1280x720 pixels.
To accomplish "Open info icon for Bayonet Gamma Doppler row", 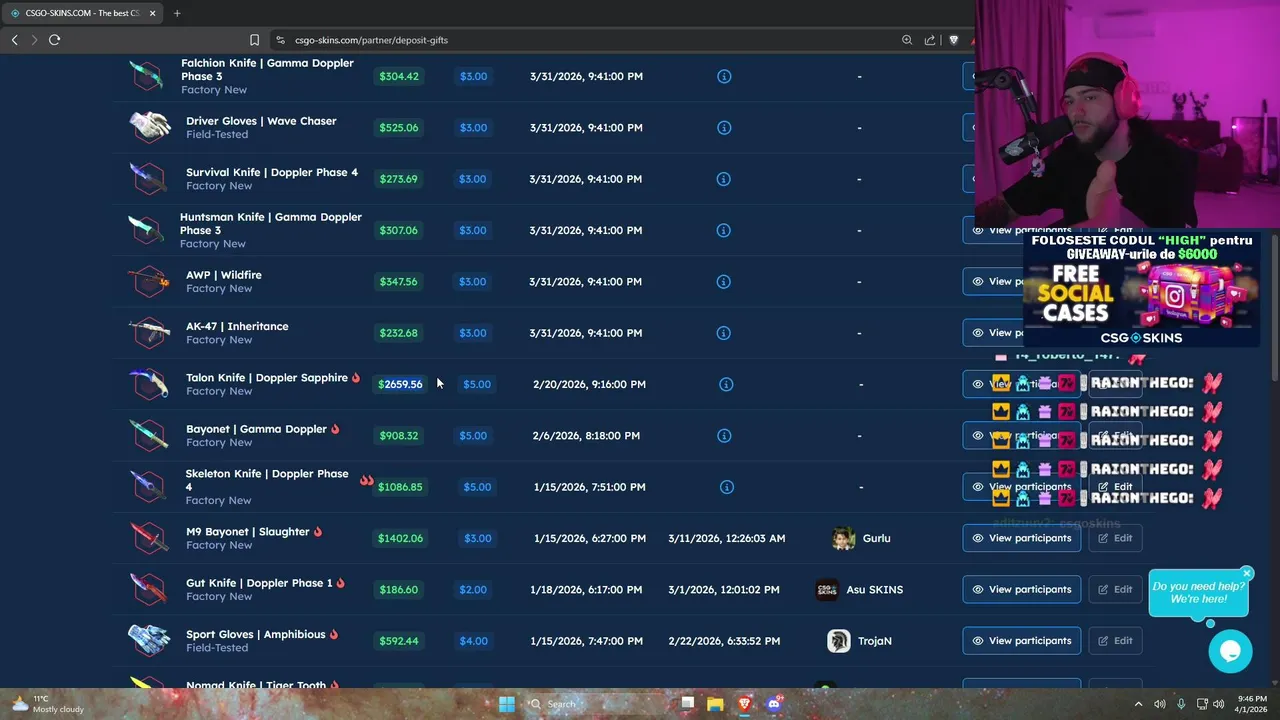I will tap(724, 435).
